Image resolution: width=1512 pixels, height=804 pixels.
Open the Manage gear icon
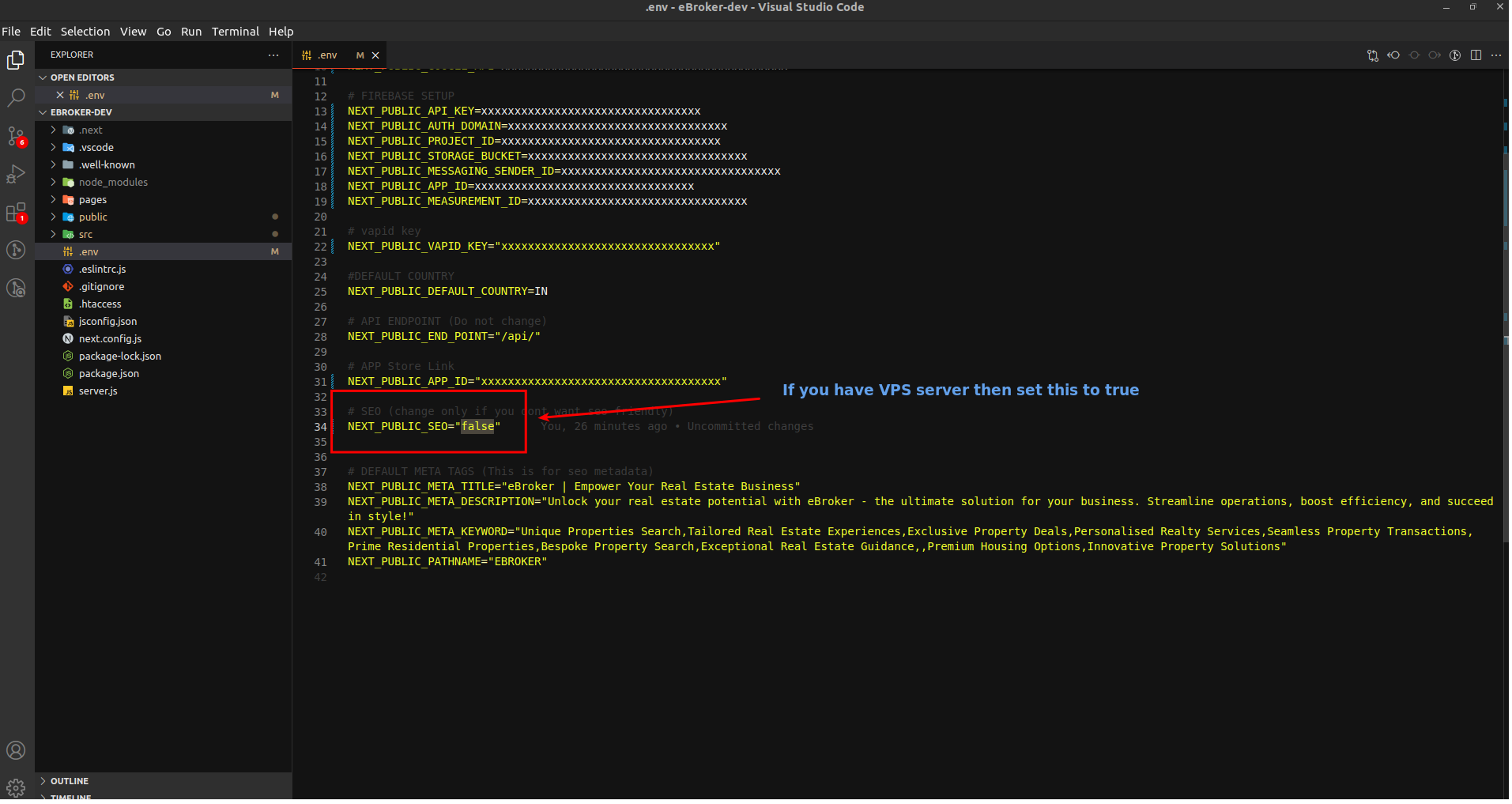pos(16,787)
